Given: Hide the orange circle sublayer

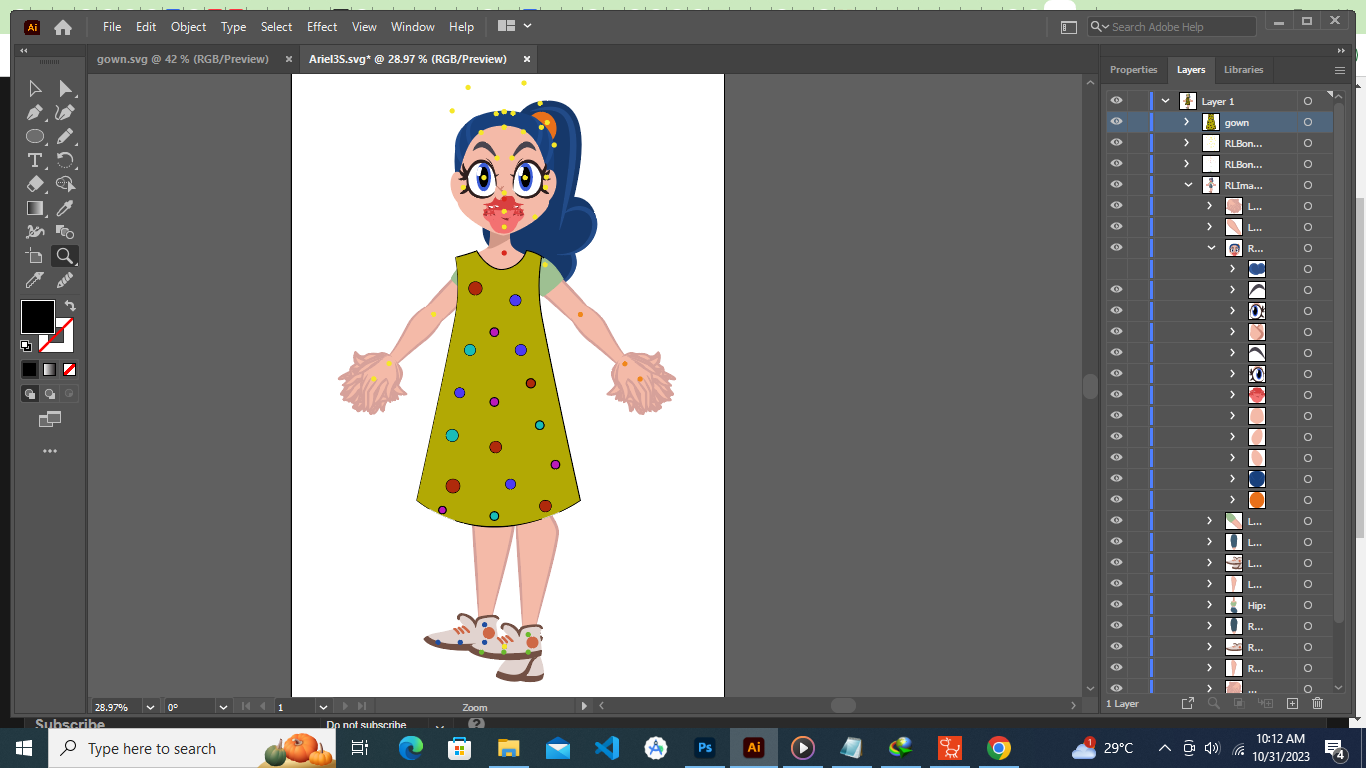Looking at the screenshot, I should 1117,500.
